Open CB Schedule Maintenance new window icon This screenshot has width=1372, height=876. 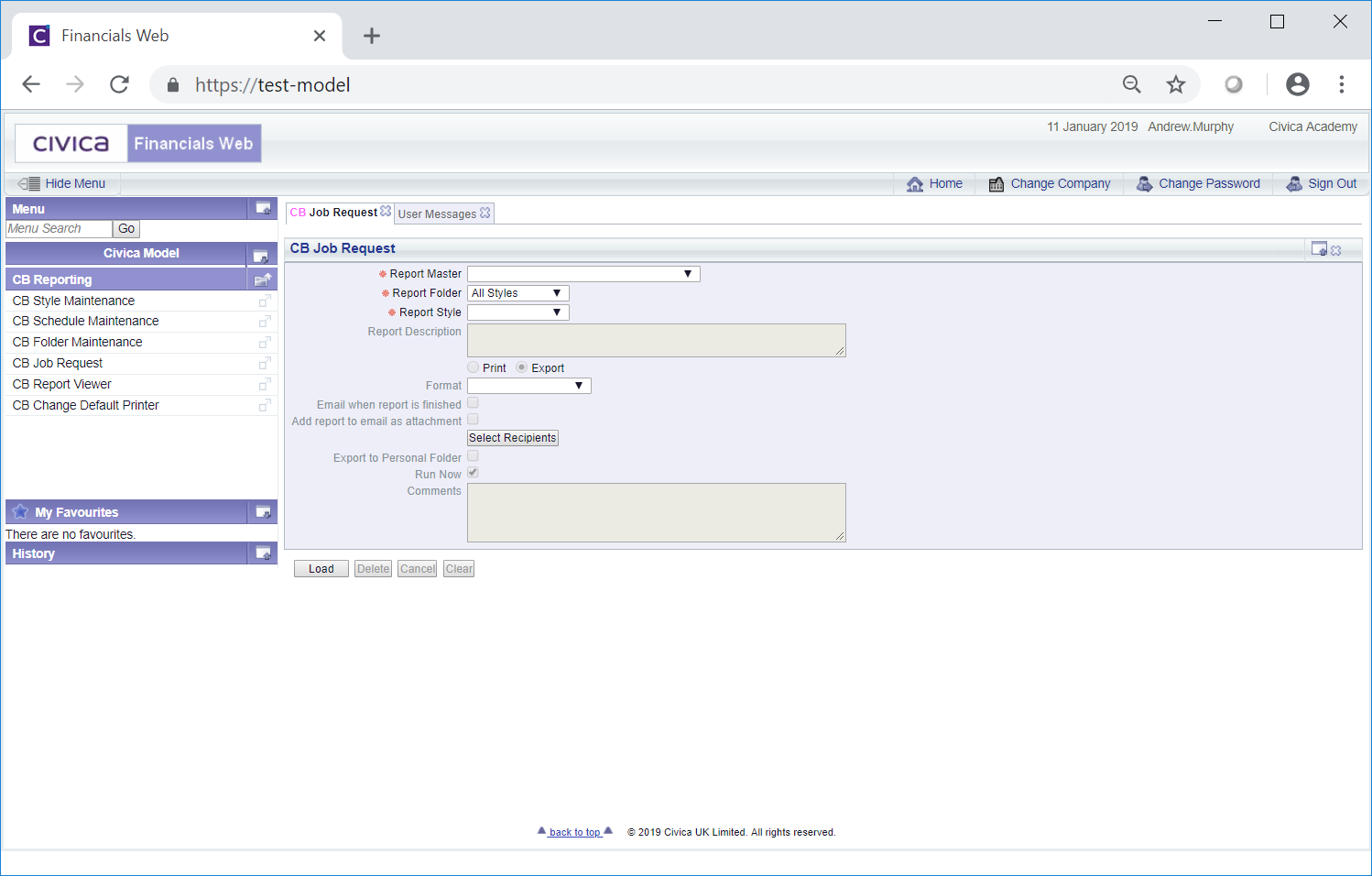265,322
